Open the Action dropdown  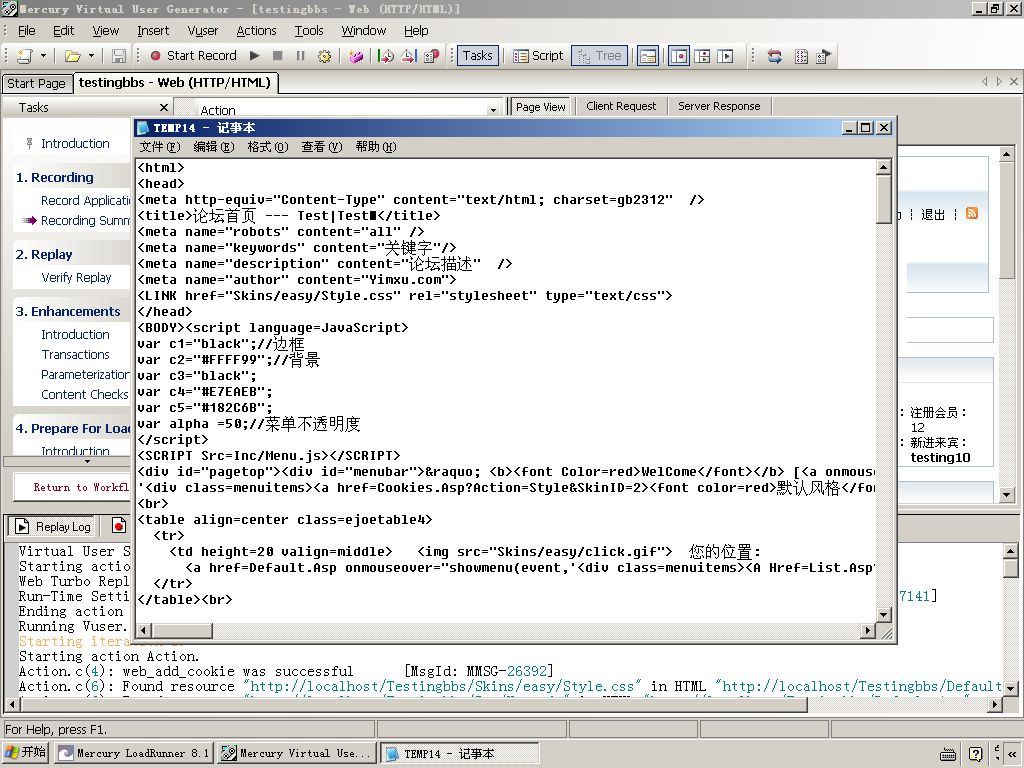click(x=493, y=110)
